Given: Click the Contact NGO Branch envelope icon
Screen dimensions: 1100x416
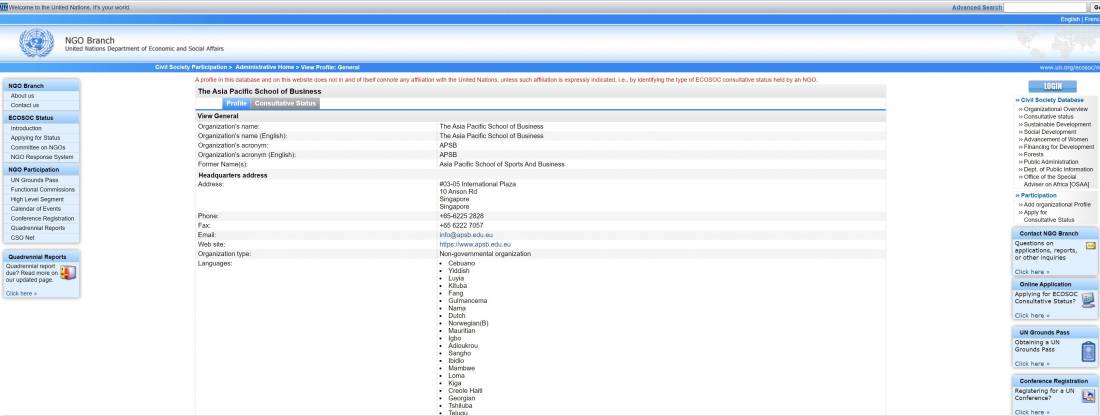Looking at the screenshot, I should point(1090,246).
